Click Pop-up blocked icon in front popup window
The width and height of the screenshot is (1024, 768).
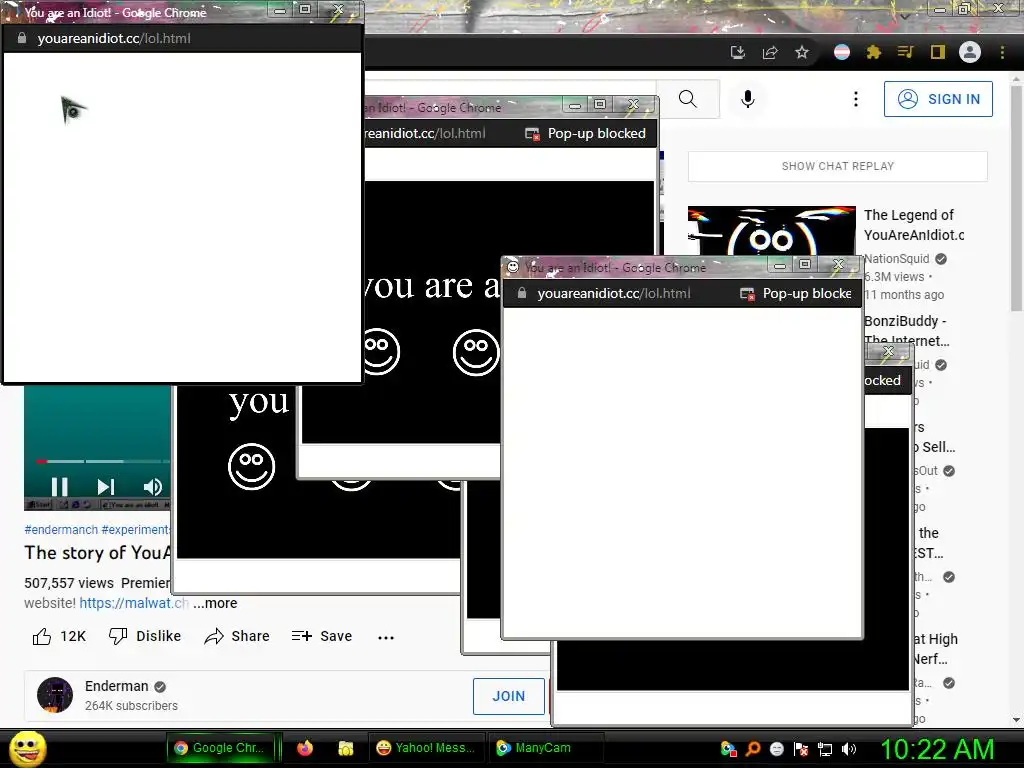click(747, 294)
